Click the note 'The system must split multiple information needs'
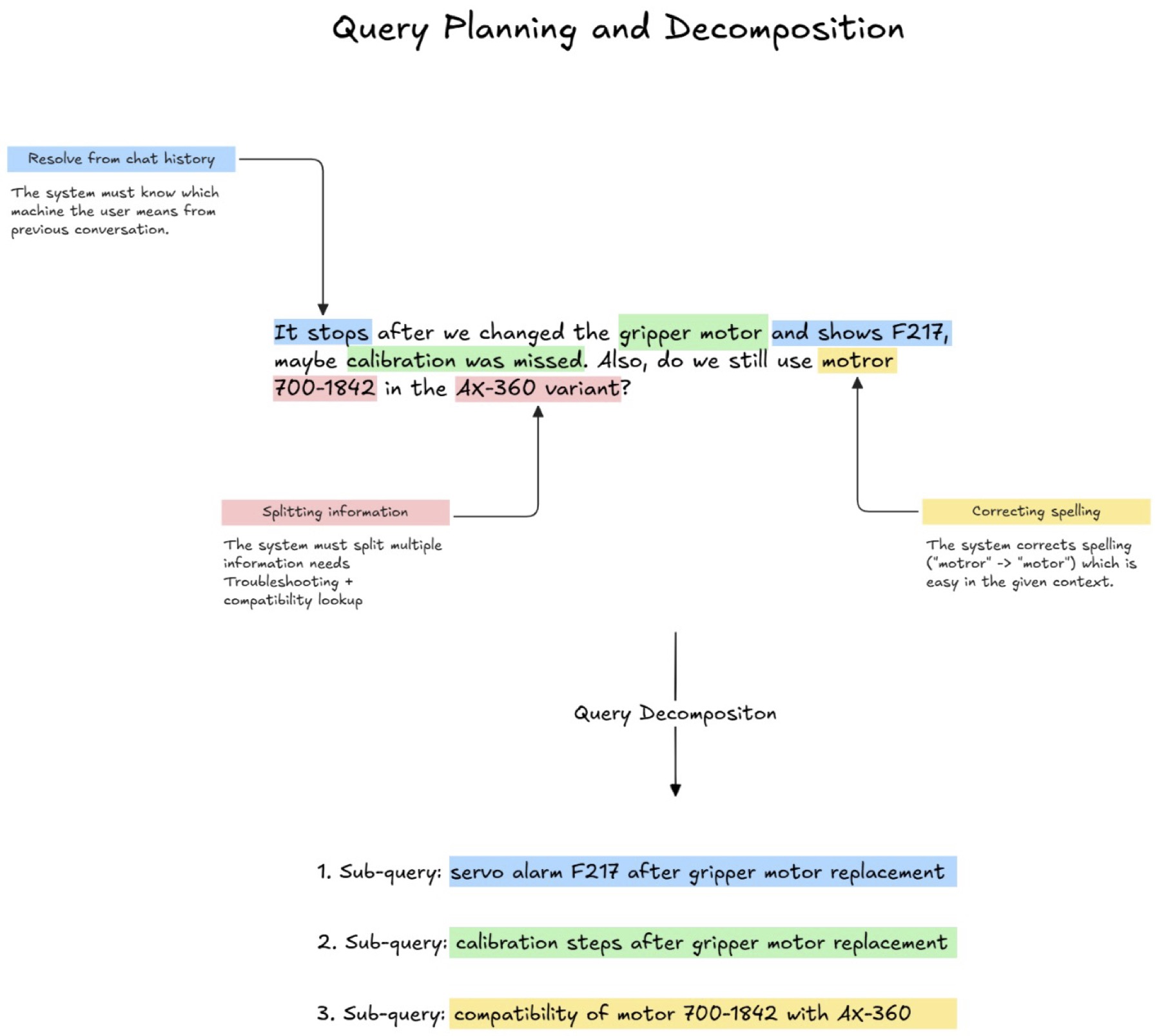Viewport: 1157px width, 1036px height. [x=332, y=572]
